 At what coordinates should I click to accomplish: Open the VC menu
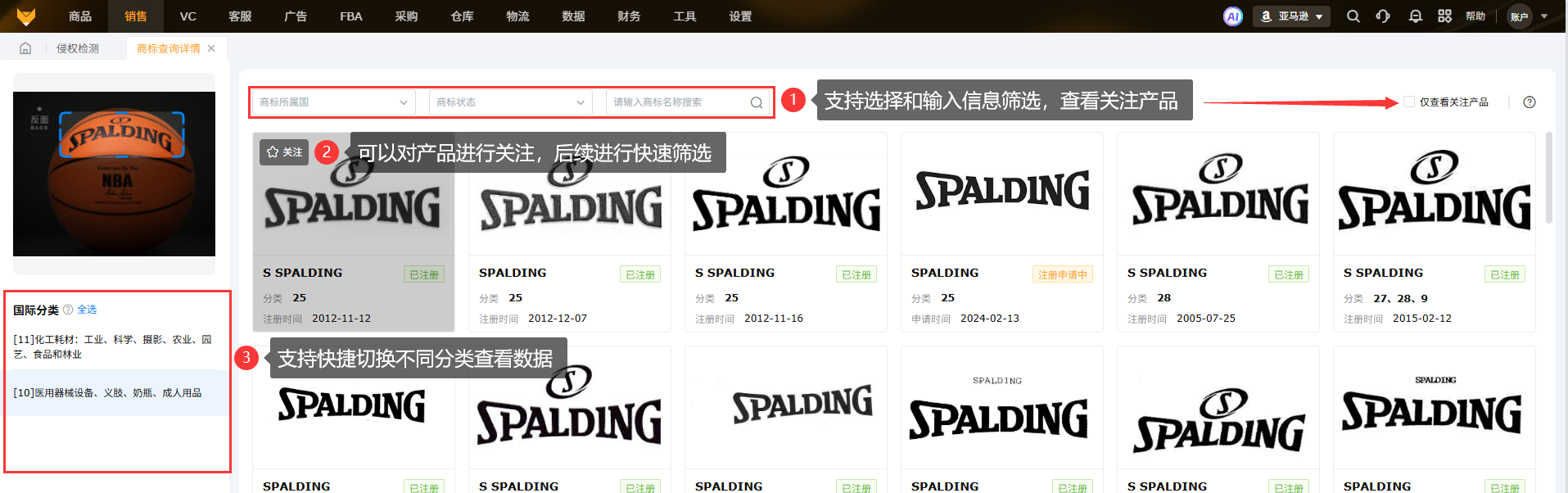pyautogui.click(x=188, y=16)
